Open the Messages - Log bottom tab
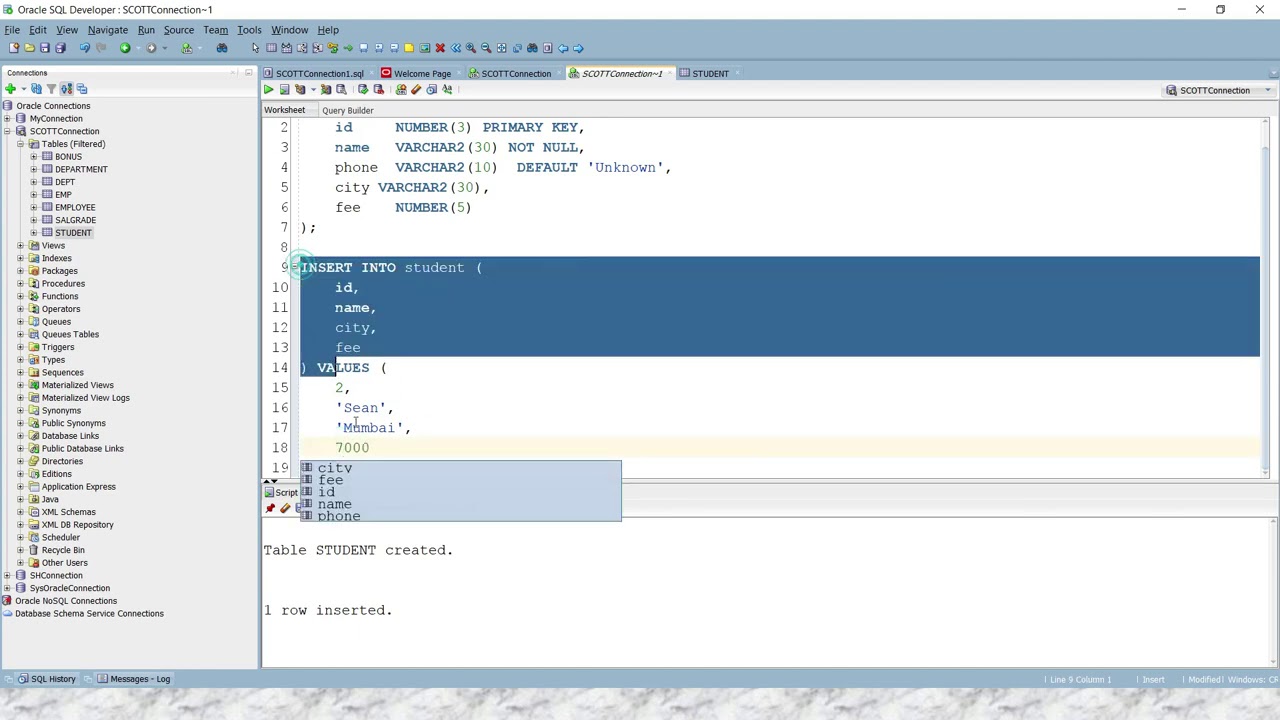 [x=134, y=679]
